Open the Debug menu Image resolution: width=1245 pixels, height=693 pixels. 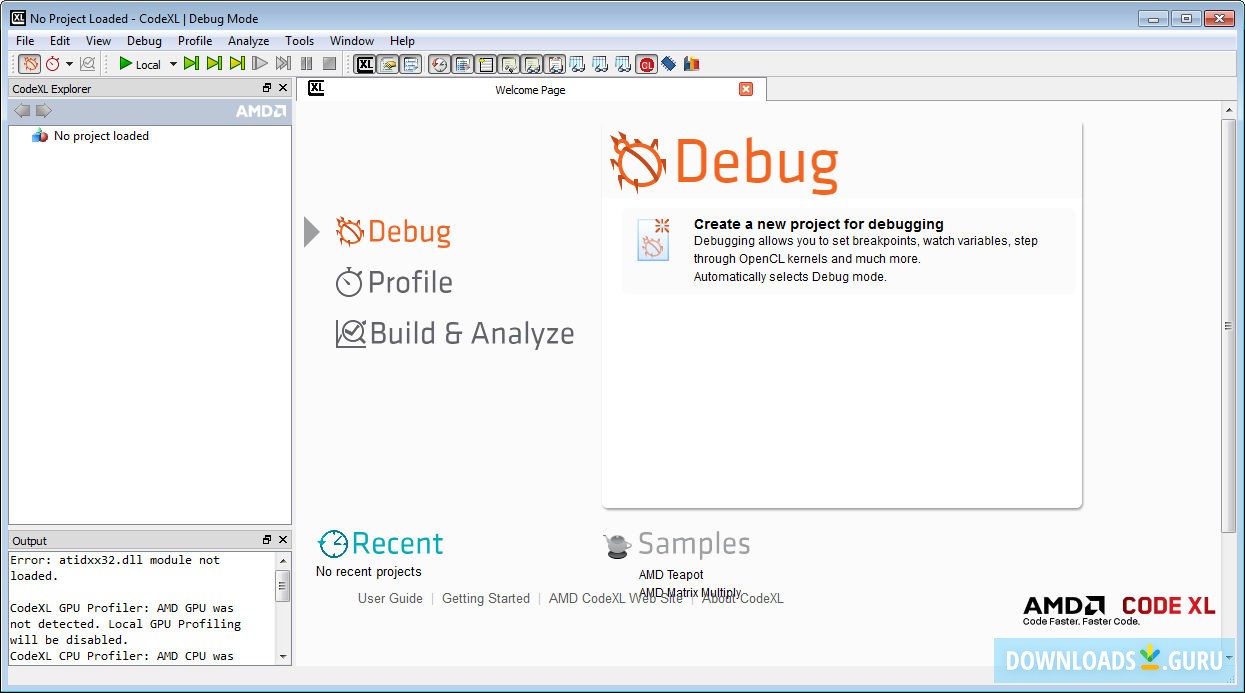pyautogui.click(x=144, y=41)
